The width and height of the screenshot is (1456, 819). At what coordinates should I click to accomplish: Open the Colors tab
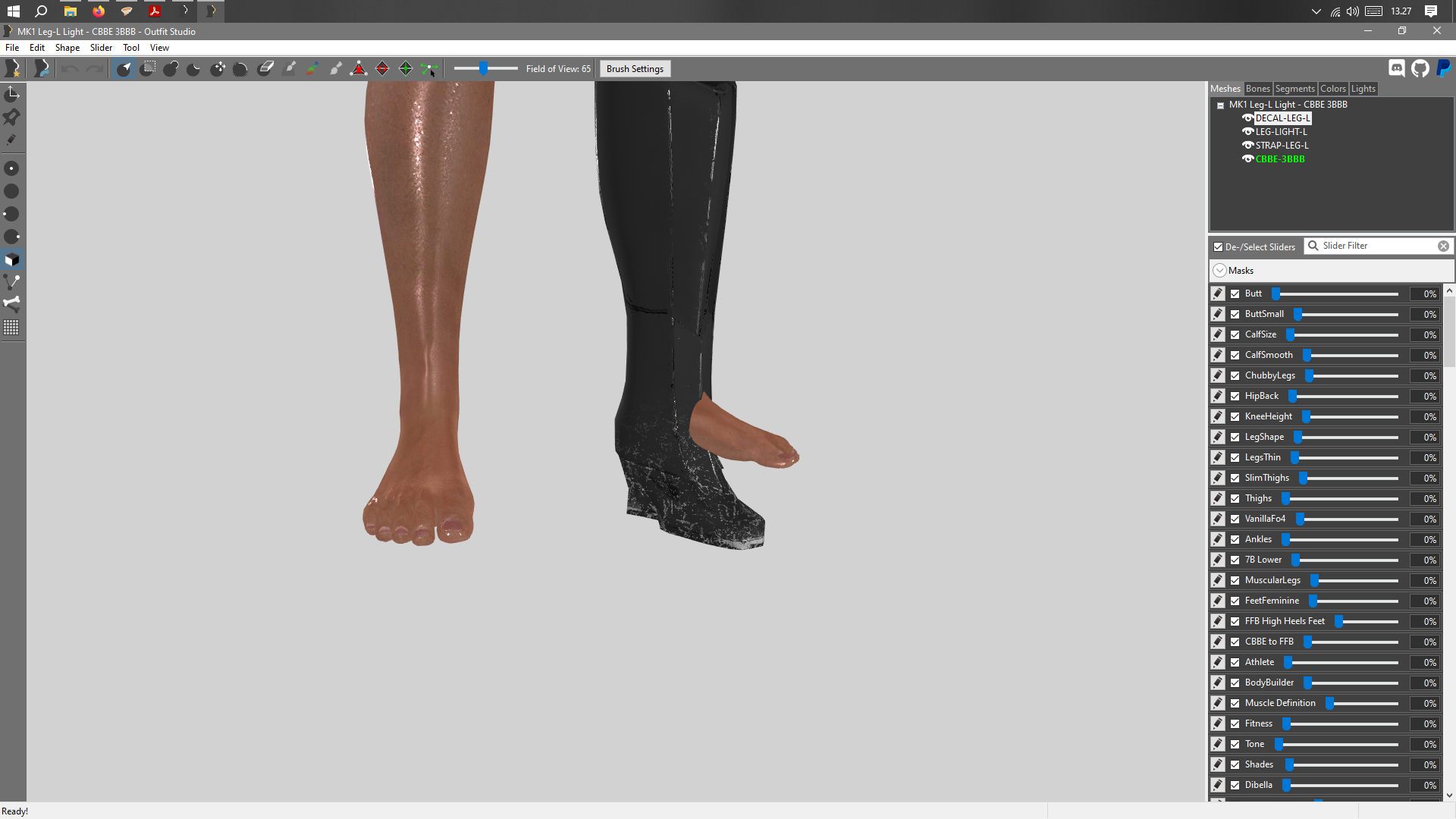click(1332, 89)
